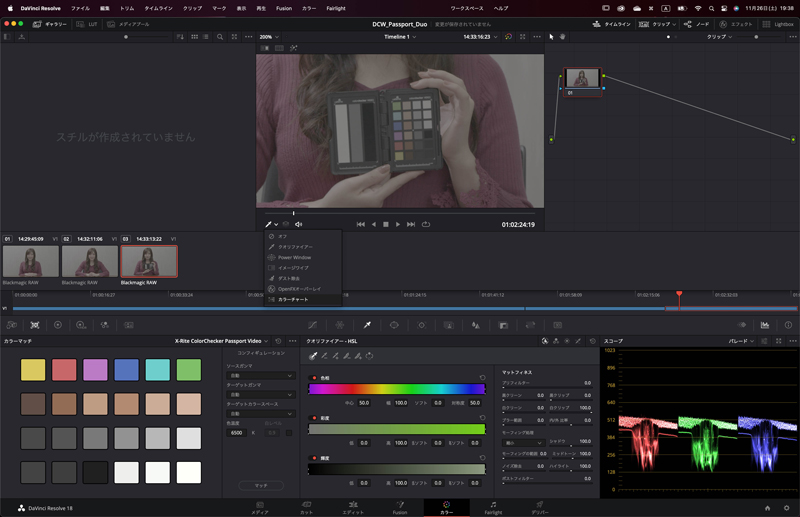Open the ギャラリー gallery panel

point(49,23)
